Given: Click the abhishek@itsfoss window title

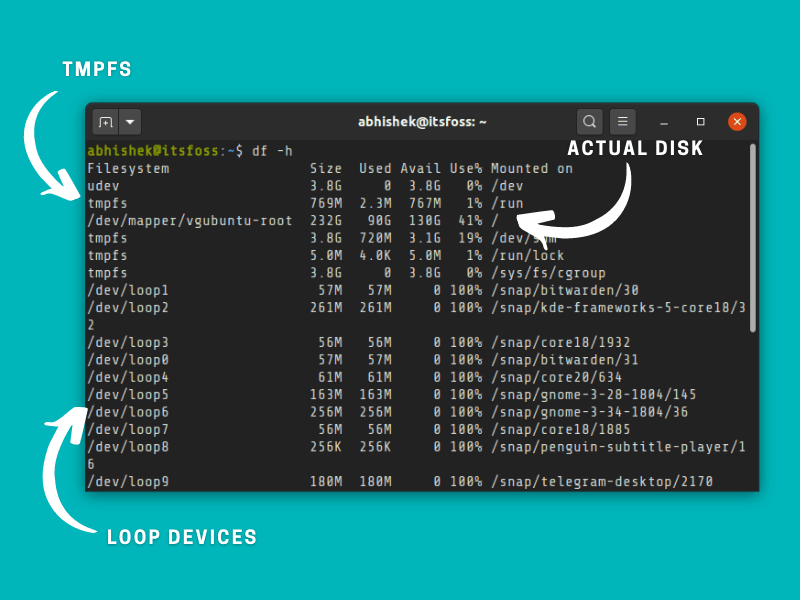Looking at the screenshot, I should pyautogui.click(x=422, y=122).
